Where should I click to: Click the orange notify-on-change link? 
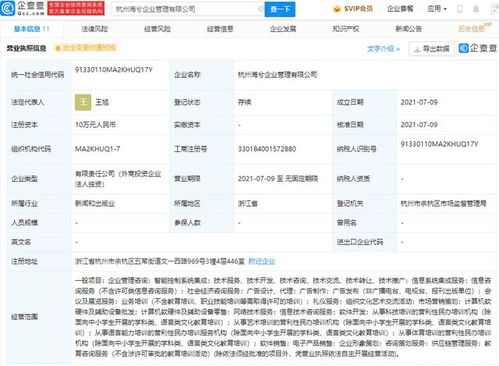pos(89,48)
